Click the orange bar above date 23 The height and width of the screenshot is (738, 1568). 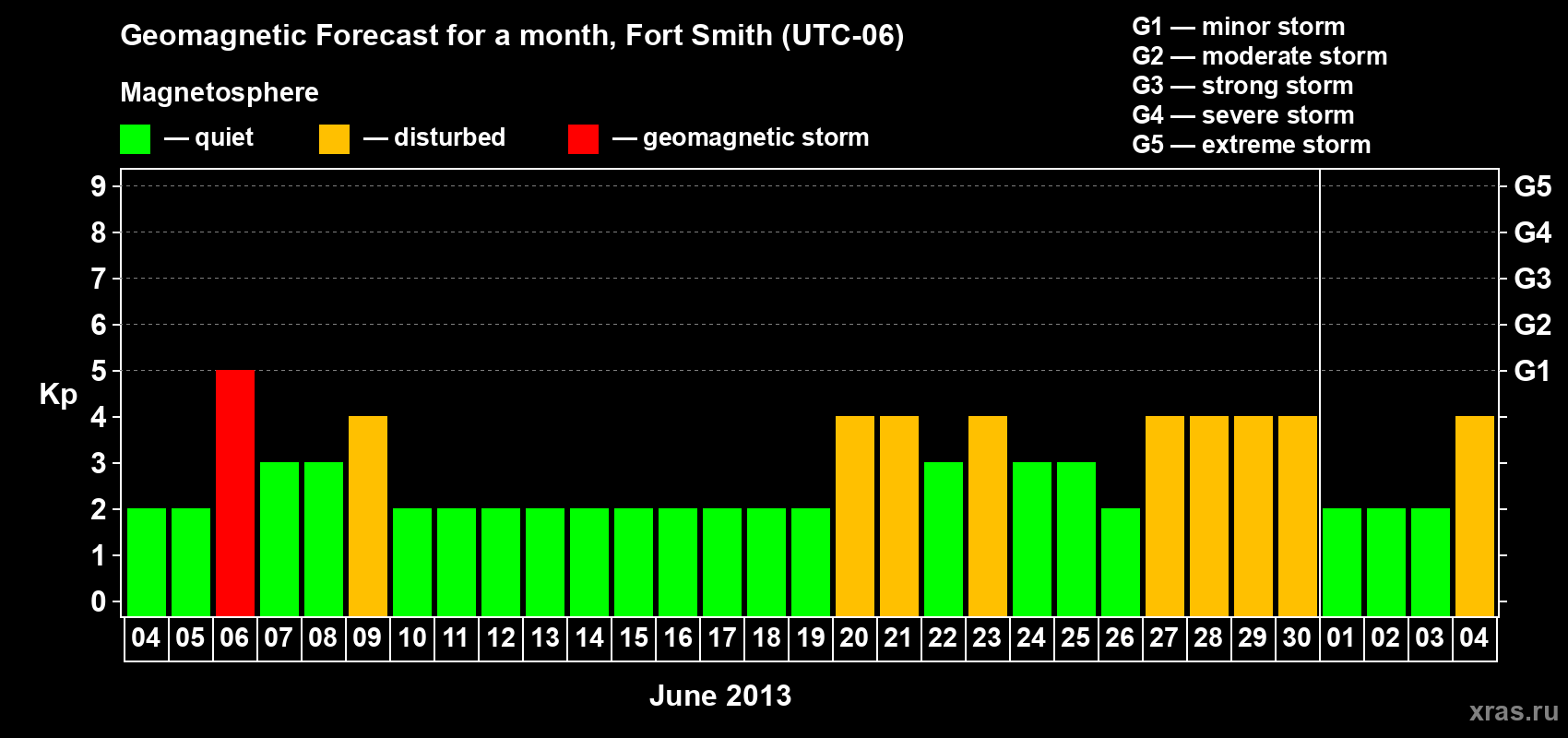988,516
